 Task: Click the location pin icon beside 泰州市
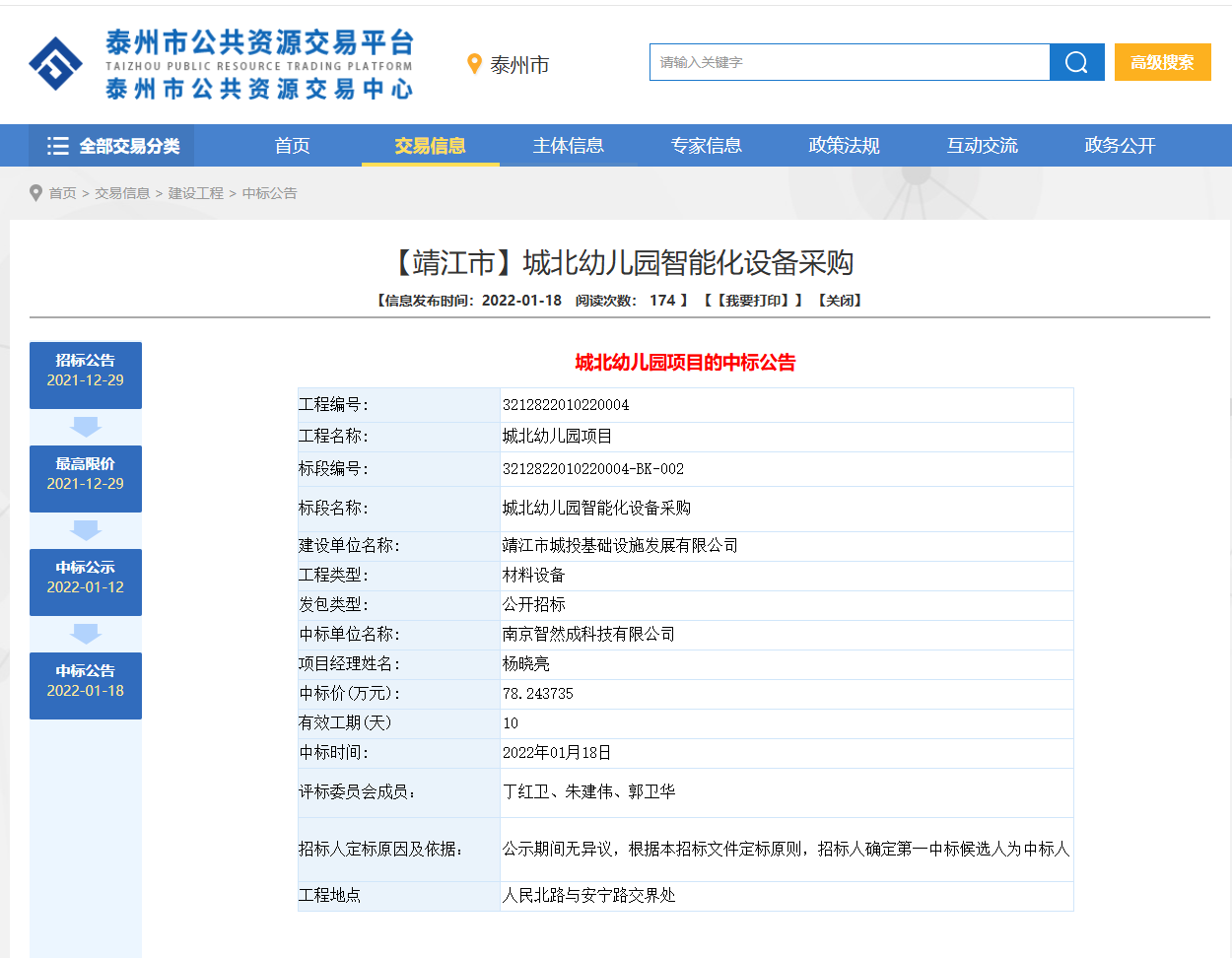471,65
